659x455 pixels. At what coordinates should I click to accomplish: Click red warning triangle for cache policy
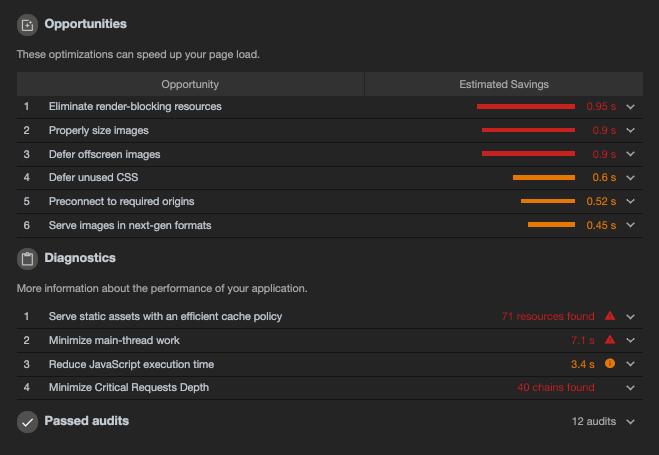pyautogui.click(x=610, y=316)
